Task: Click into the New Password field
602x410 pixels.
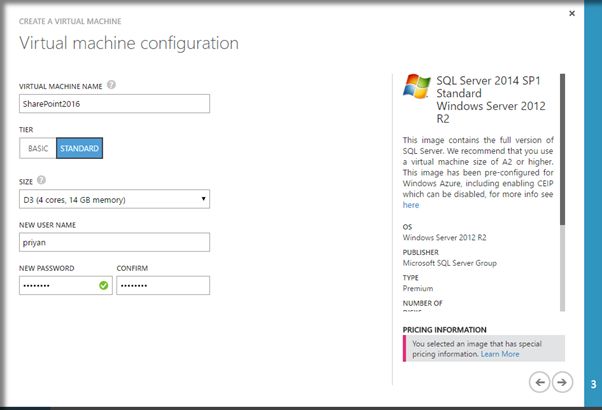Action: pos(56,285)
